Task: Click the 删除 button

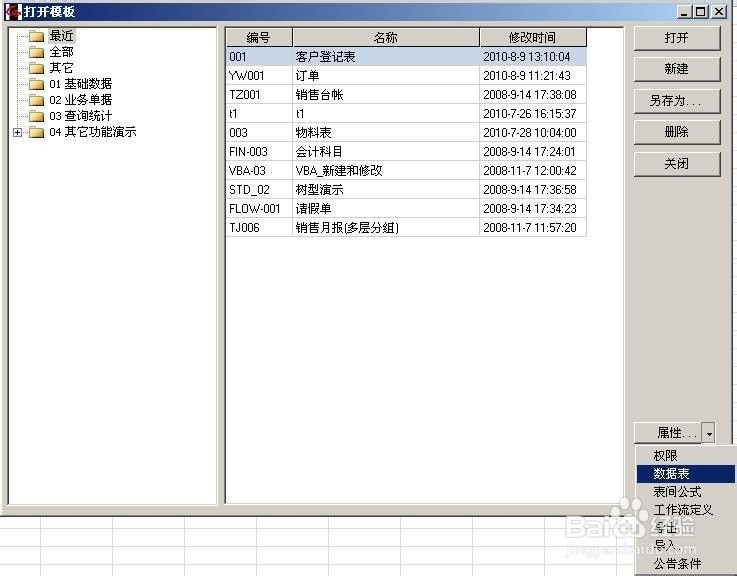Action: click(x=677, y=132)
